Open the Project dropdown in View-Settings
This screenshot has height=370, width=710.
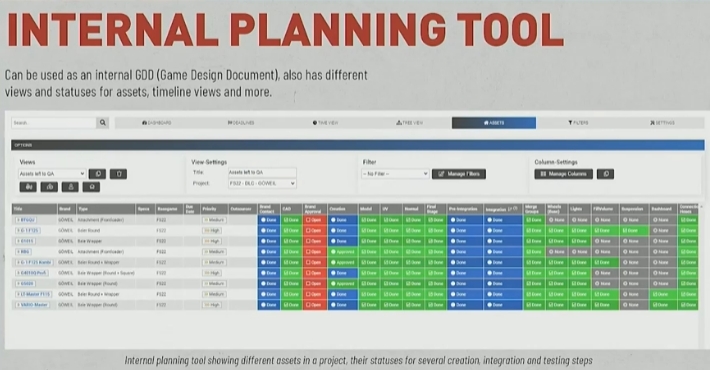click(262, 183)
